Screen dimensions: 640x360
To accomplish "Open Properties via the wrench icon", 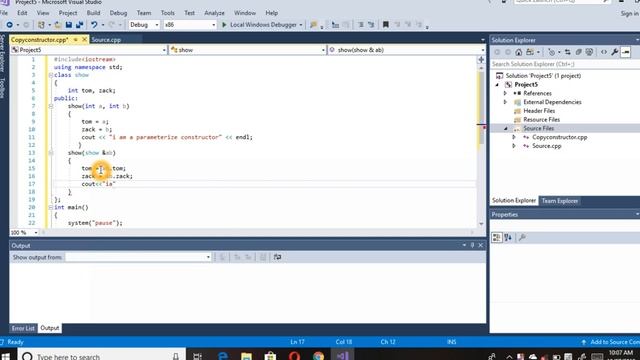I will [x=615, y=52].
